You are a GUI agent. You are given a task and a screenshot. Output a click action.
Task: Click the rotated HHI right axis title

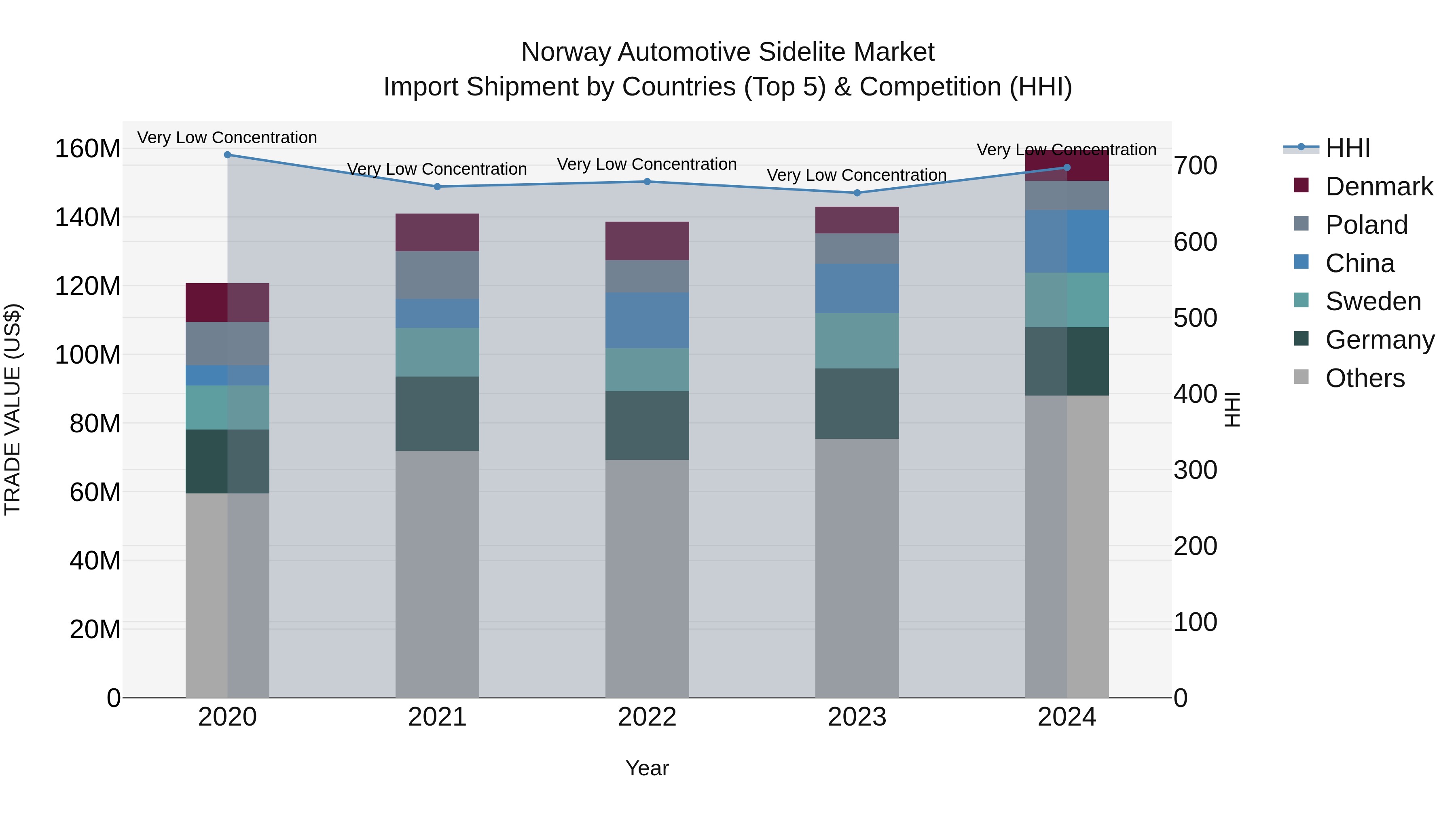pyautogui.click(x=1233, y=409)
